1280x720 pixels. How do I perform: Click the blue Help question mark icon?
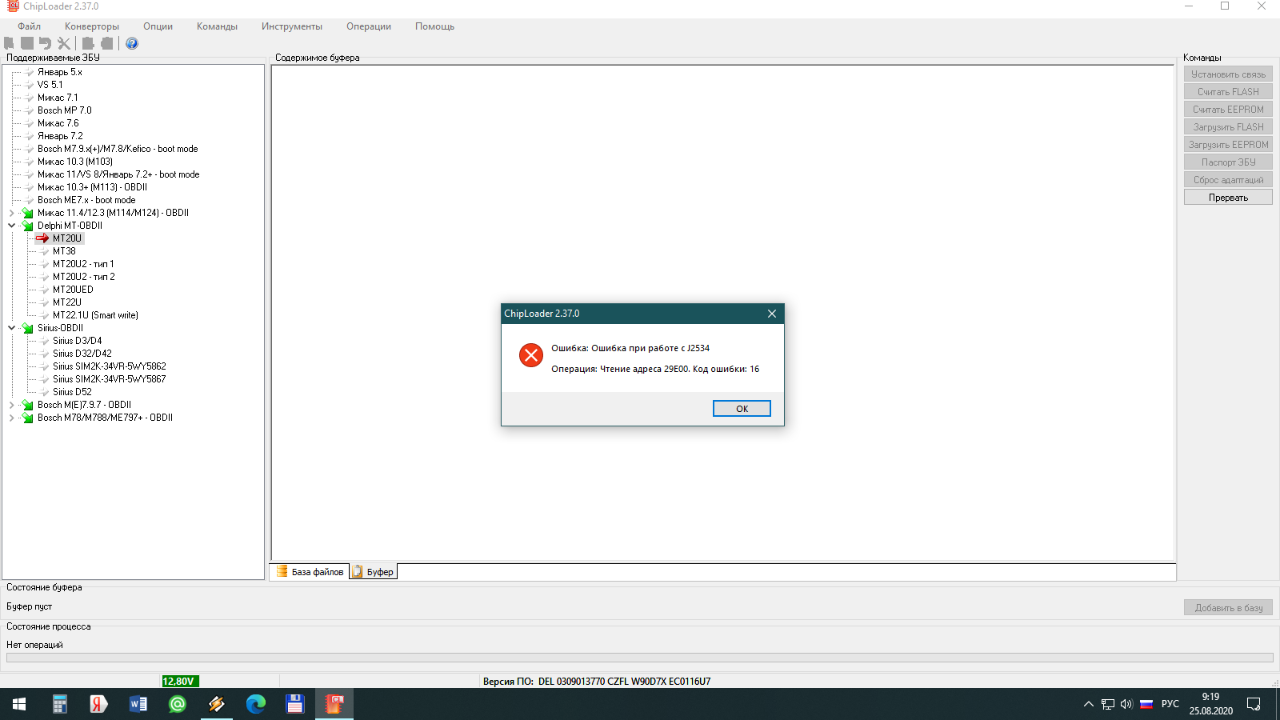tap(132, 44)
